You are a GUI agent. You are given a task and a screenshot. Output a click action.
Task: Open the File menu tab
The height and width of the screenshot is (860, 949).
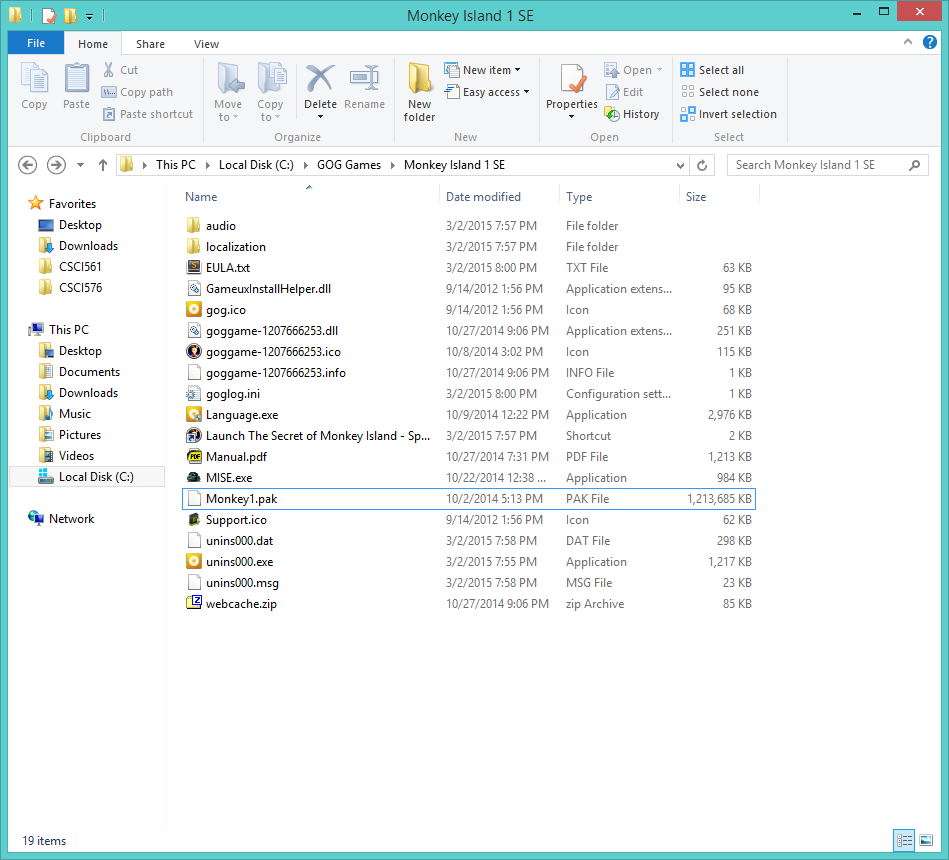[x=36, y=43]
